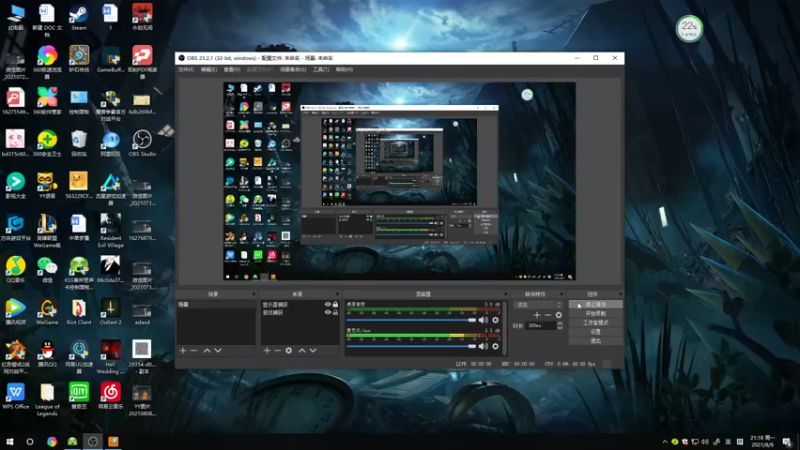Select the first source row, display capture

pyautogui.click(x=293, y=305)
